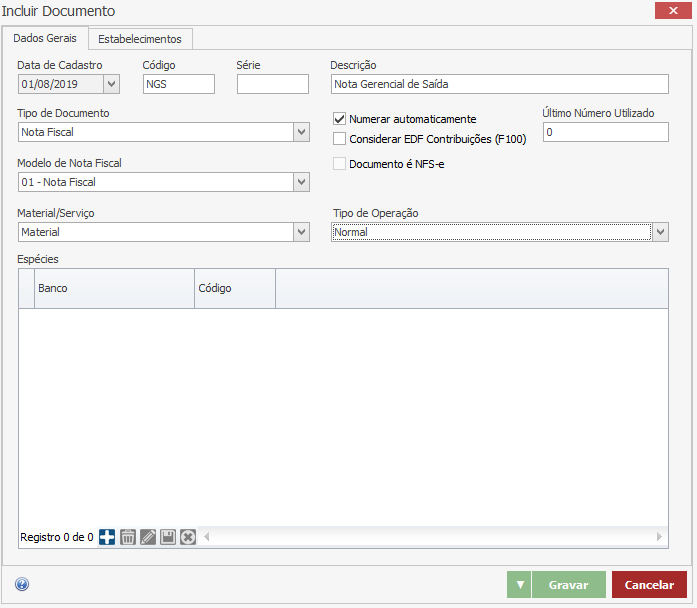Image resolution: width=697 pixels, height=608 pixels.
Task: Click the grid horizontal scrollbar track
Action: tap(430, 537)
